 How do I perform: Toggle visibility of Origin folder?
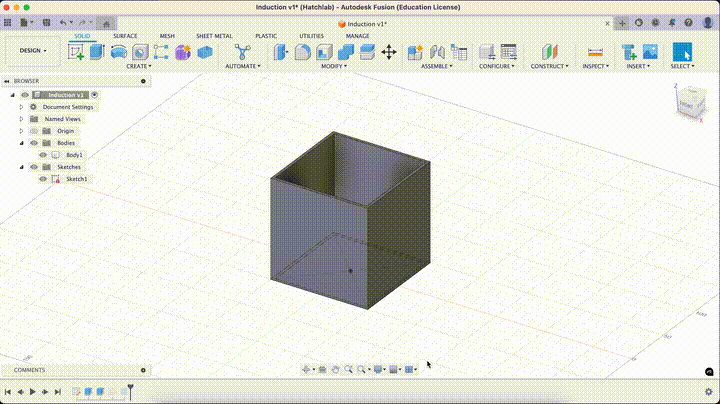(34, 131)
